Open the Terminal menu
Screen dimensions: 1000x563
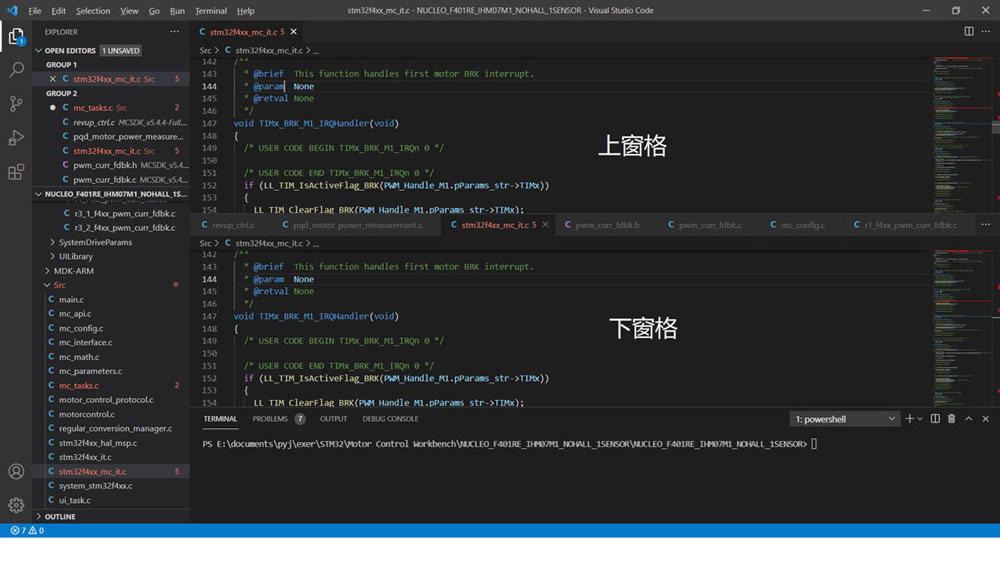[210, 11]
